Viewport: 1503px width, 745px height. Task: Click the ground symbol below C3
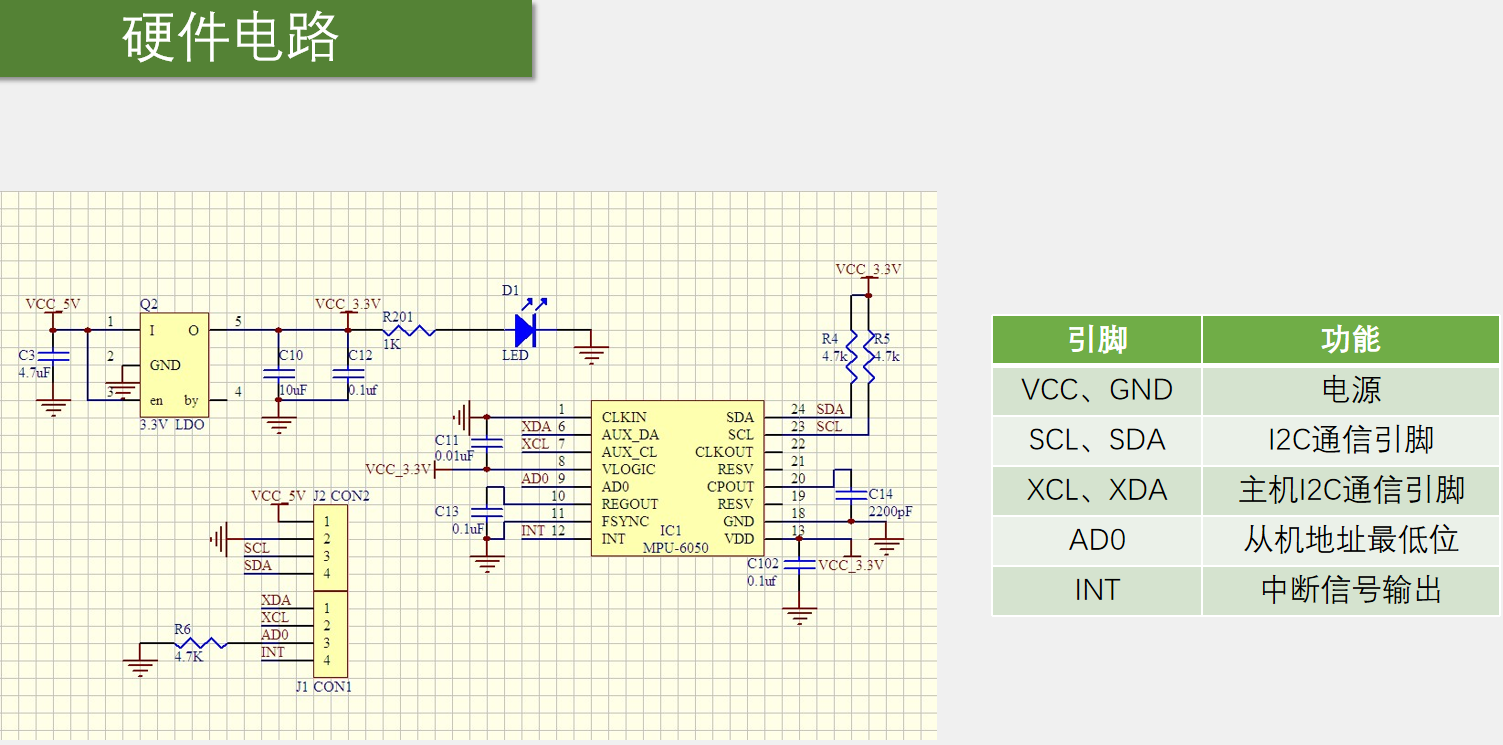(53, 408)
